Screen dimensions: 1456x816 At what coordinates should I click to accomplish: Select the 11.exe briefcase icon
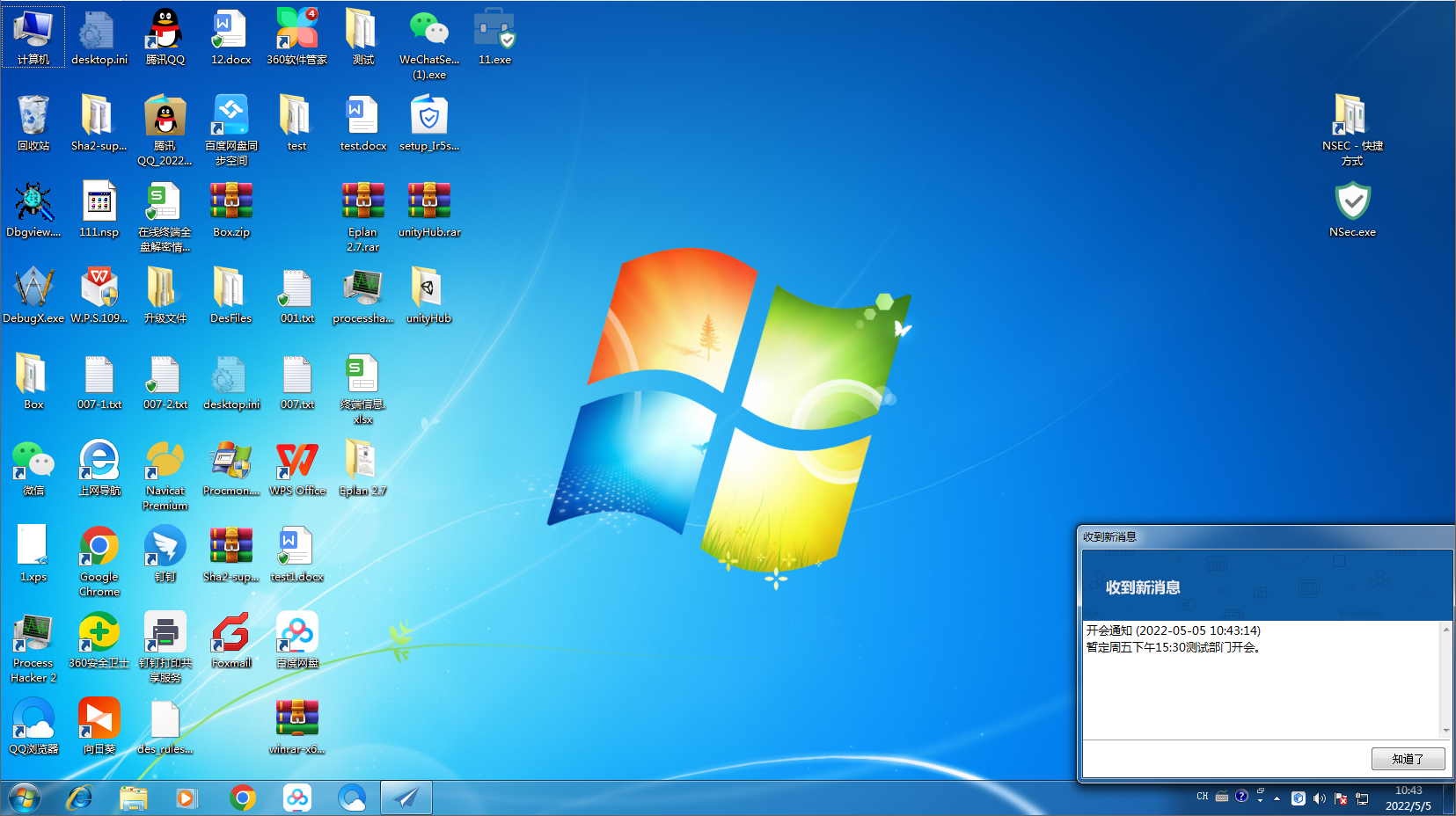[x=494, y=37]
